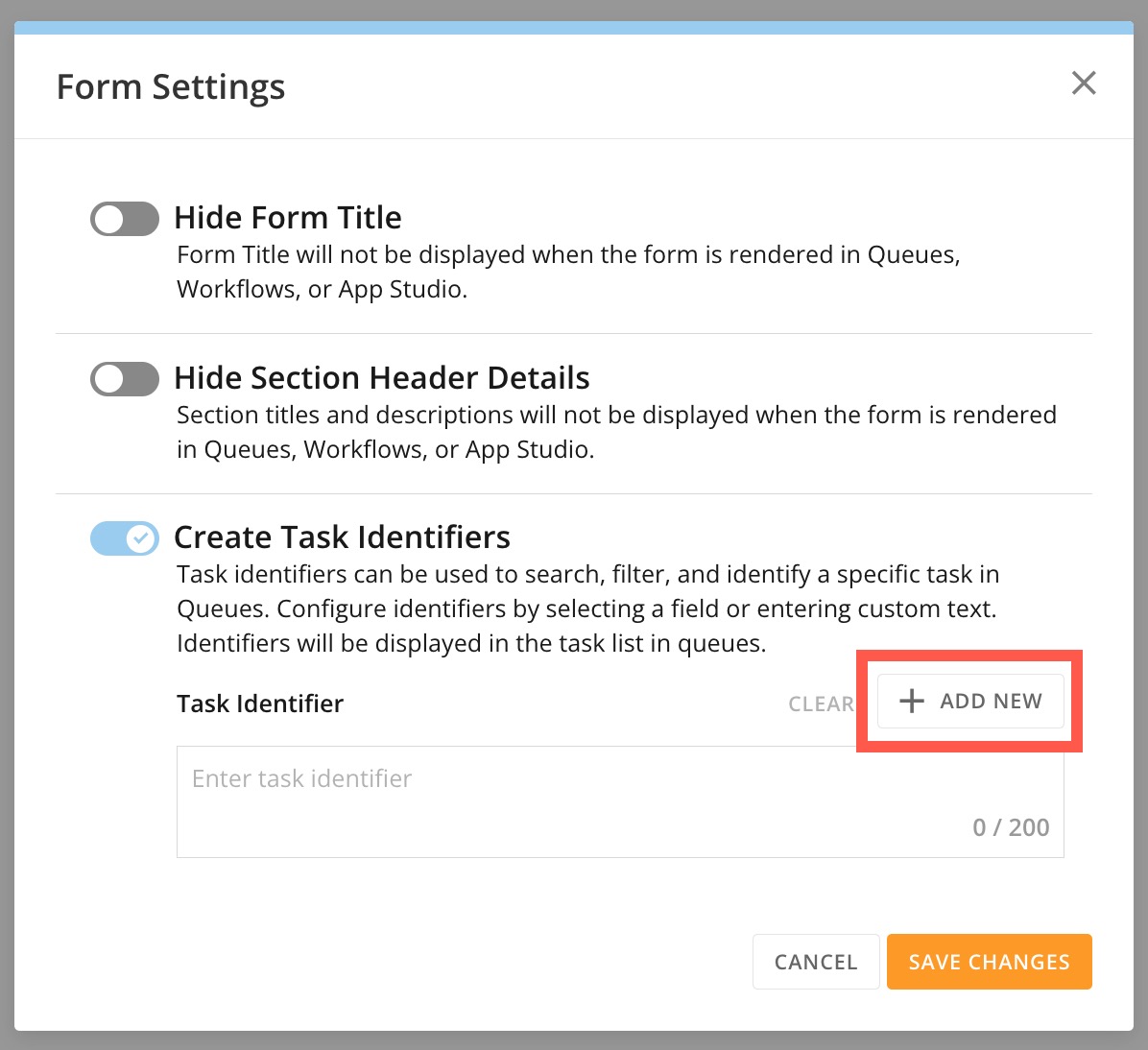
Task: Click the task identifiers description paragraph
Action: pos(587,609)
